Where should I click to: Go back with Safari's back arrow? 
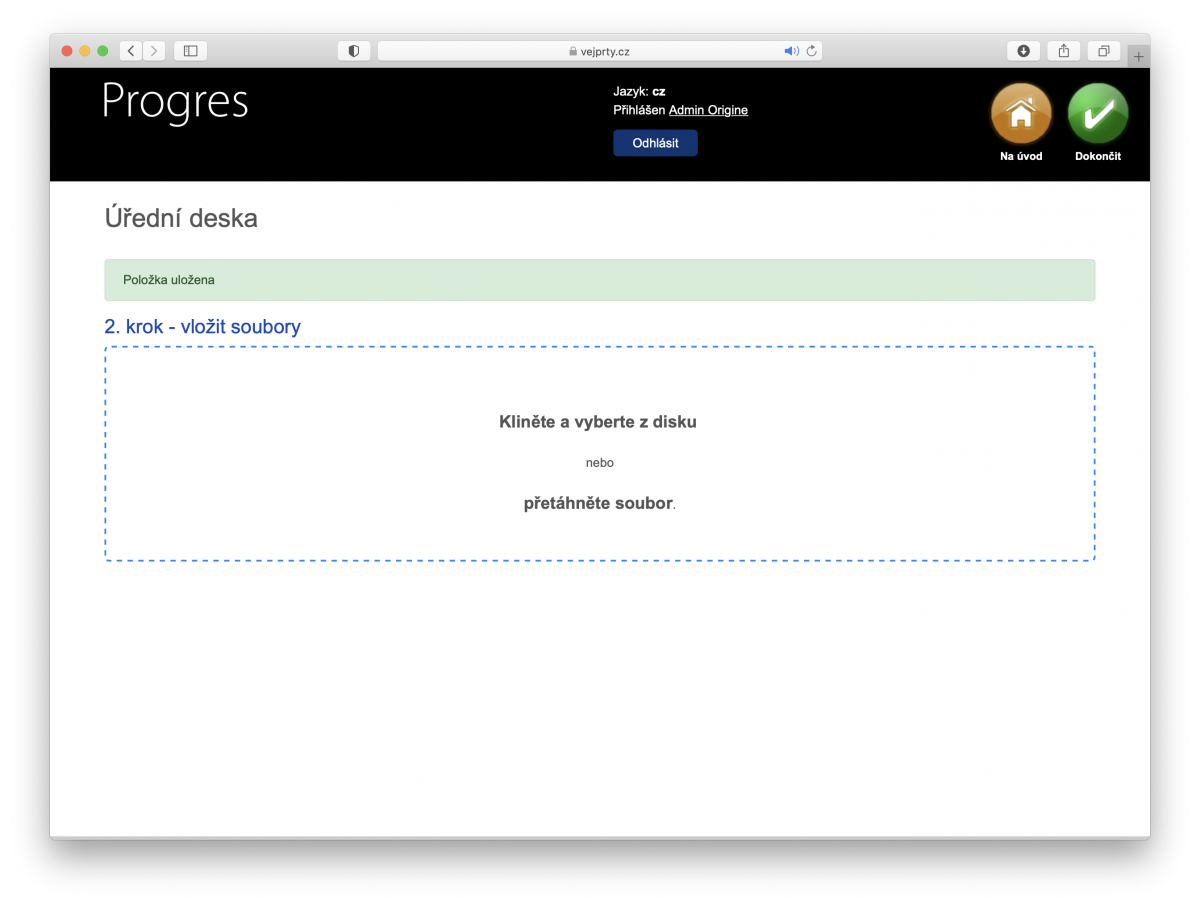(131, 51)
